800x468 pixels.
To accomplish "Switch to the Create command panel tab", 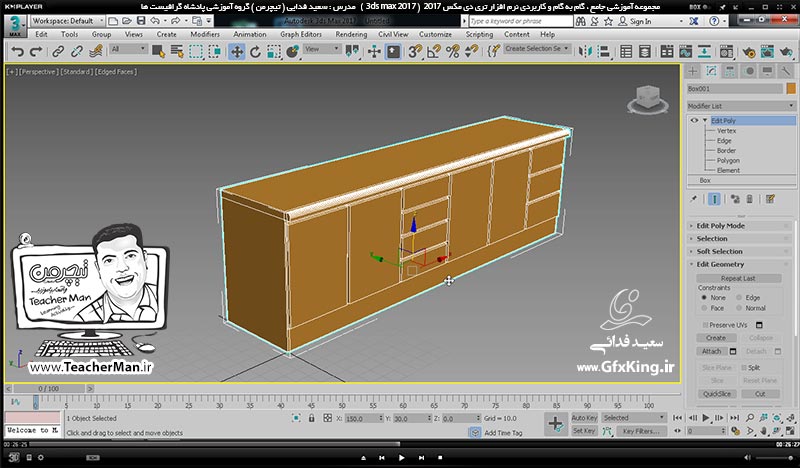I will pyautogui.click(x=692, y=71).
